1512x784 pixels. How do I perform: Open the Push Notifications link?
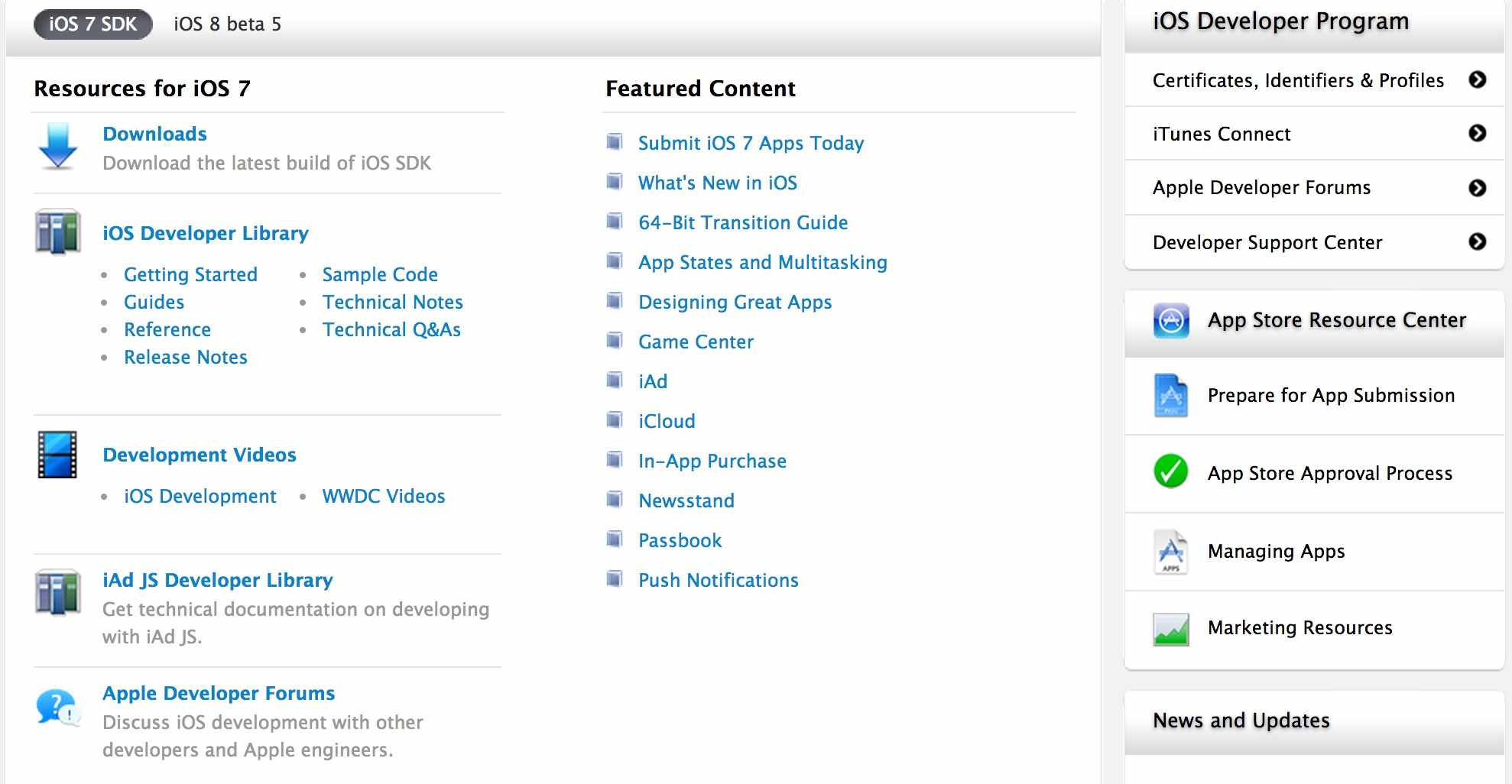pos(719,580)
